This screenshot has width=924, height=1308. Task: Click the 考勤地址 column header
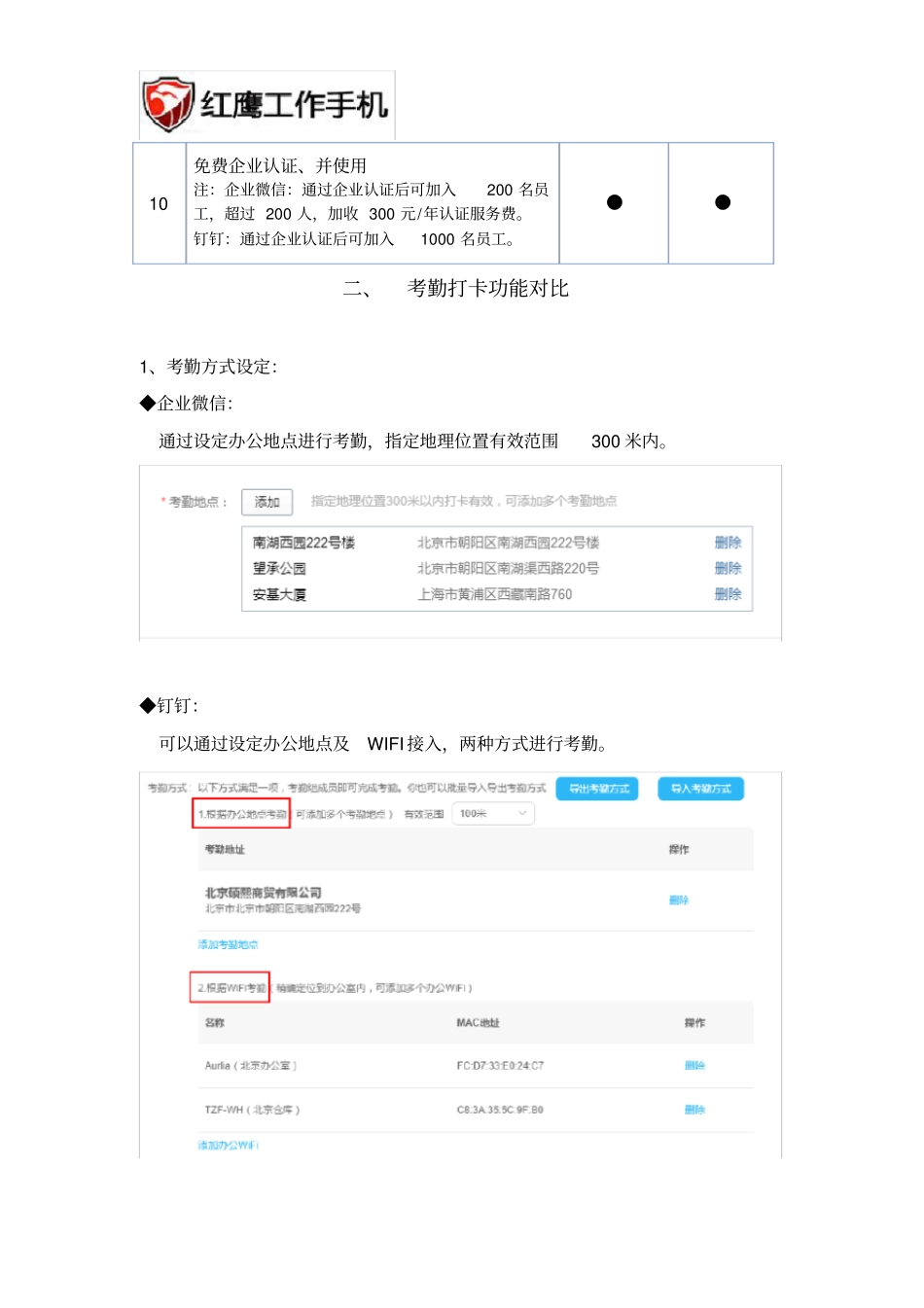coord(225,850)
